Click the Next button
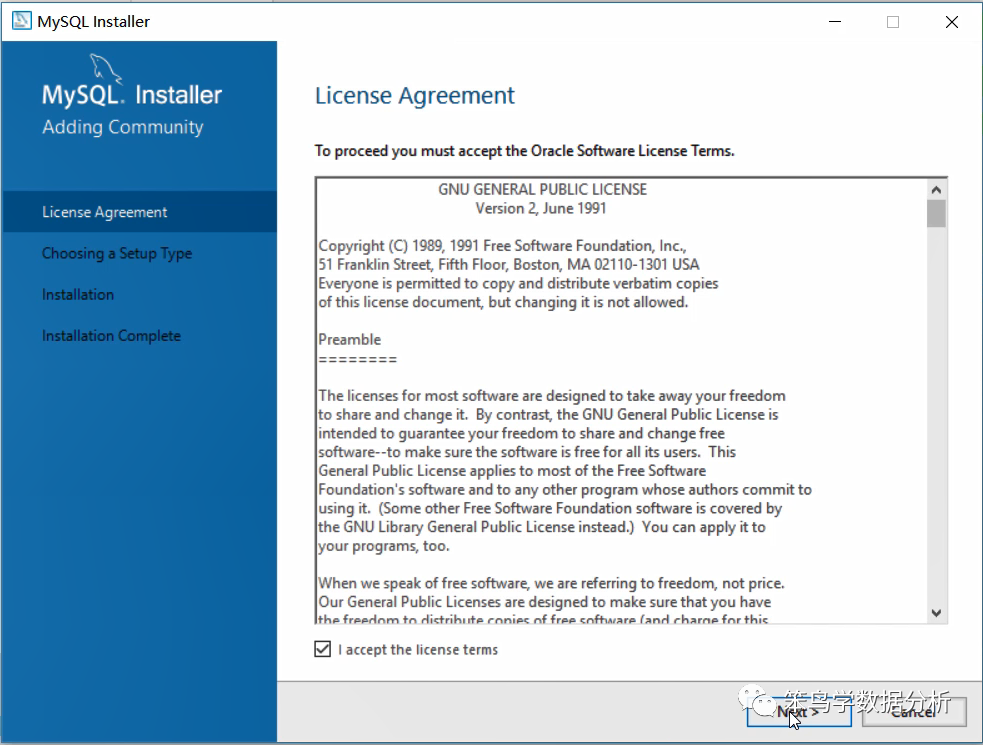Viewport: 983px width, 745px height. tap(799, 712)
